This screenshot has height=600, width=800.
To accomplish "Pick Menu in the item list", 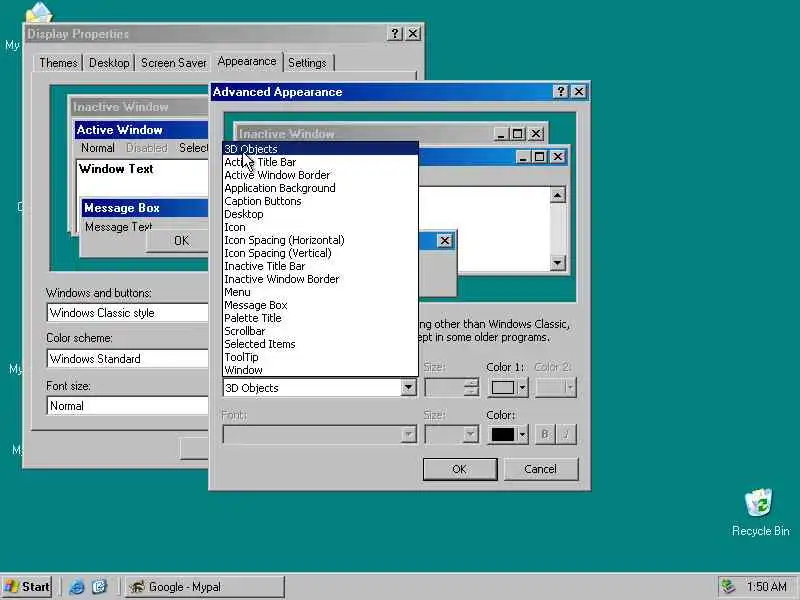I will [320, 292].
